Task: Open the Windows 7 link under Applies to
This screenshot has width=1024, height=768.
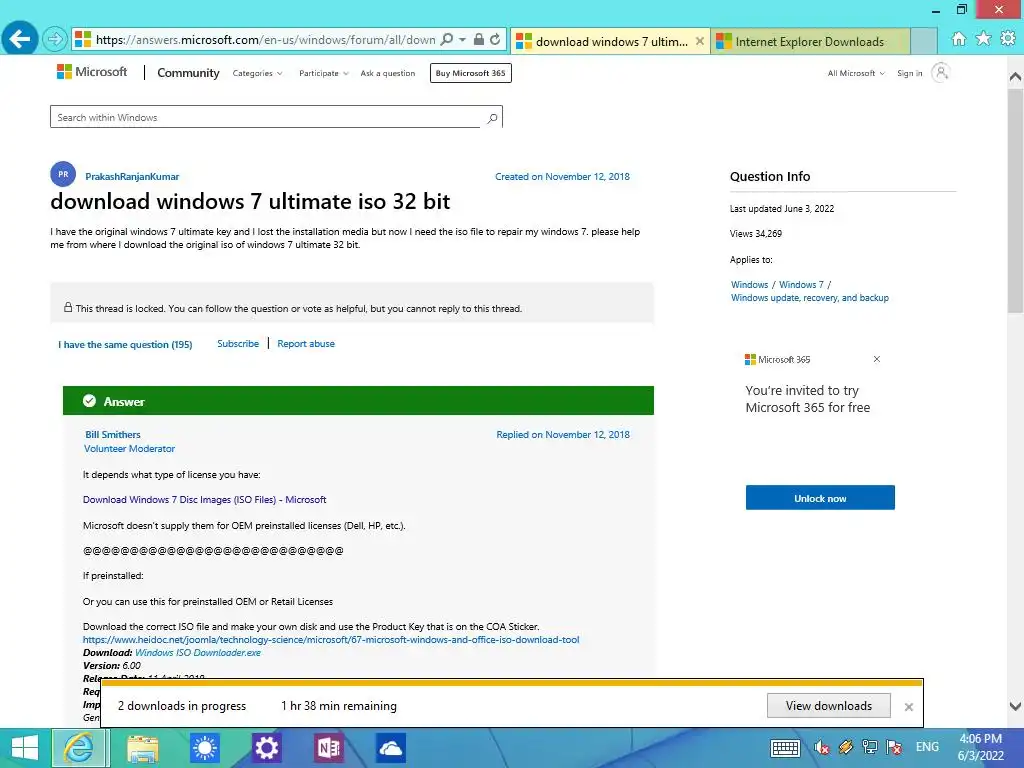Action: (x=801, y=285)
